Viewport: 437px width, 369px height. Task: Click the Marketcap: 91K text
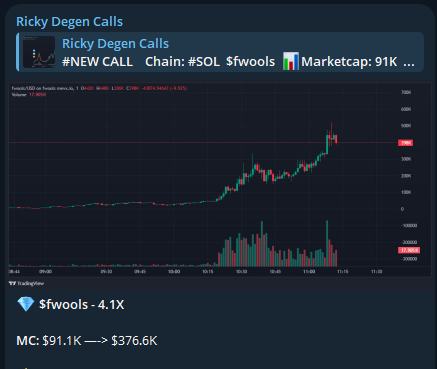point(349,62)
